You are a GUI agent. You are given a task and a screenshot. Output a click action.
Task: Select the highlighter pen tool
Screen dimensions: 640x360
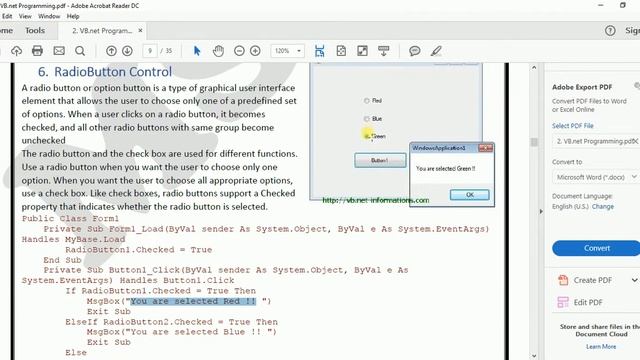(x=436, y=51)
